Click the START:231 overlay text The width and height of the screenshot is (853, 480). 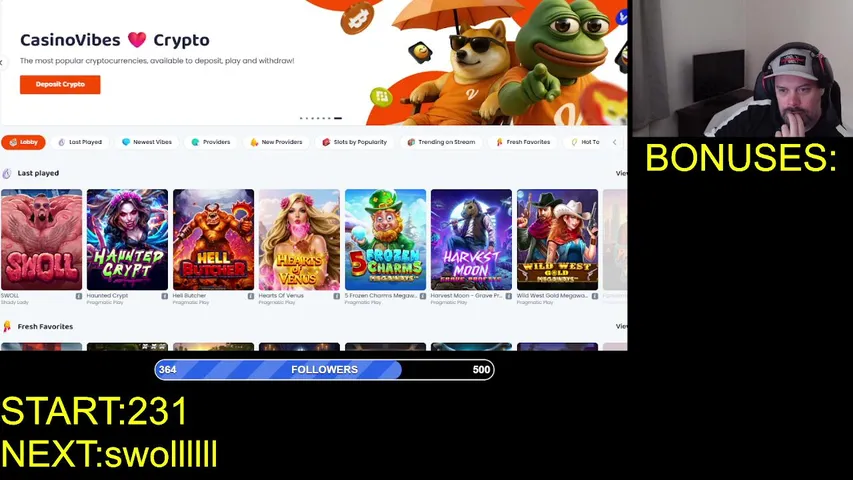tap(95, 411)
